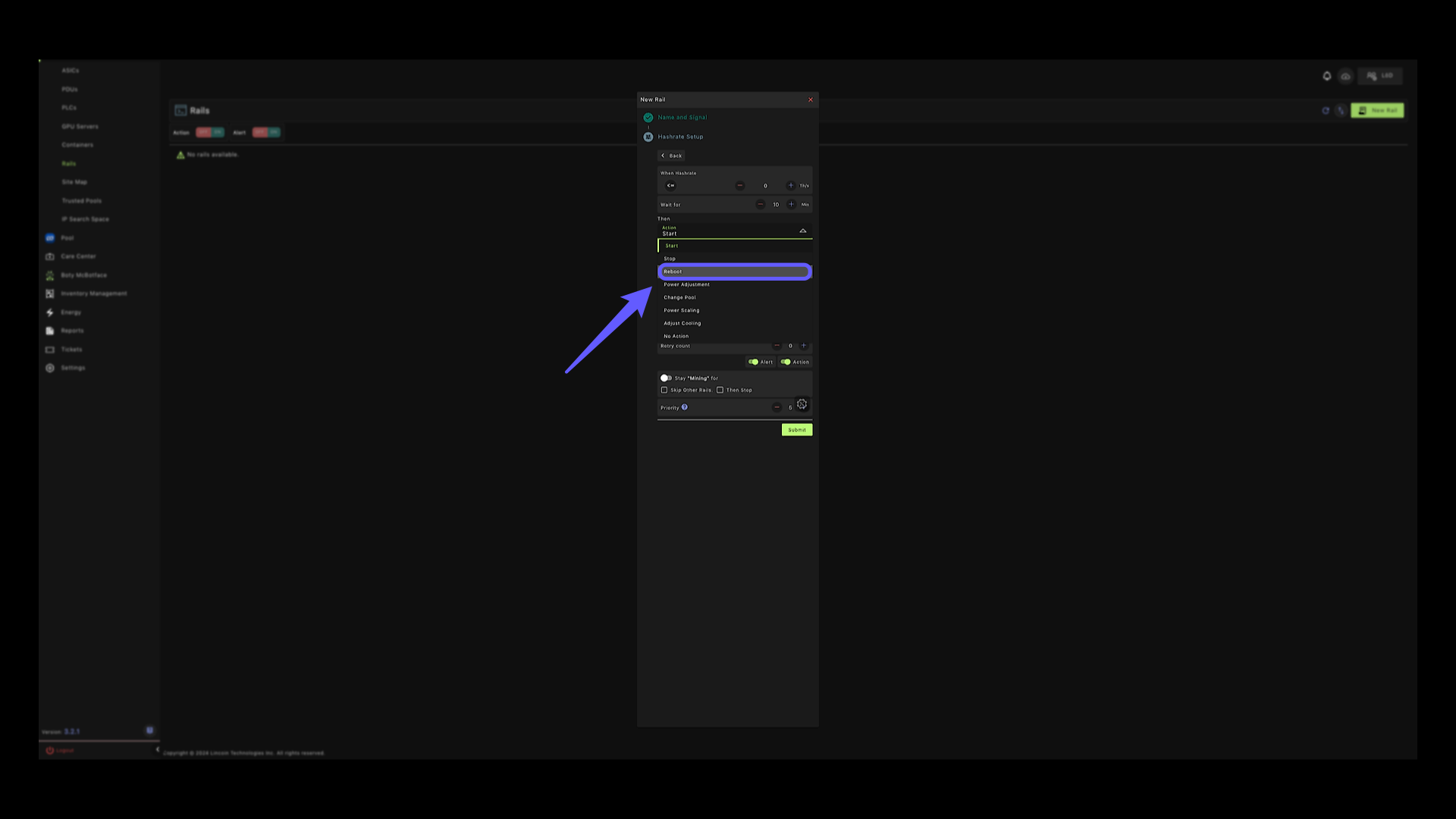Image resolution: width=1456 pixels, height=819 pixels.
Task: Click the Tickets icon in sidebar
Action: (50, 350)
